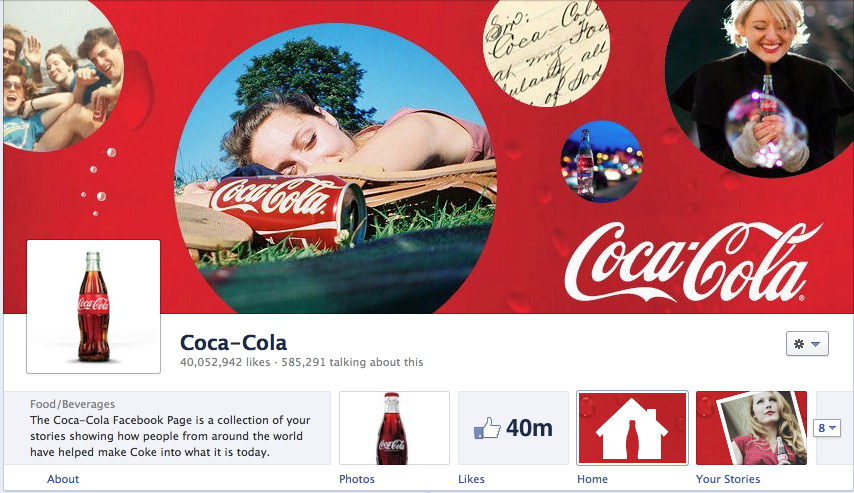This screenshot has width=854, height=493.
Task: Open the Photos bottle thumbnail
Action: point(394,428)
